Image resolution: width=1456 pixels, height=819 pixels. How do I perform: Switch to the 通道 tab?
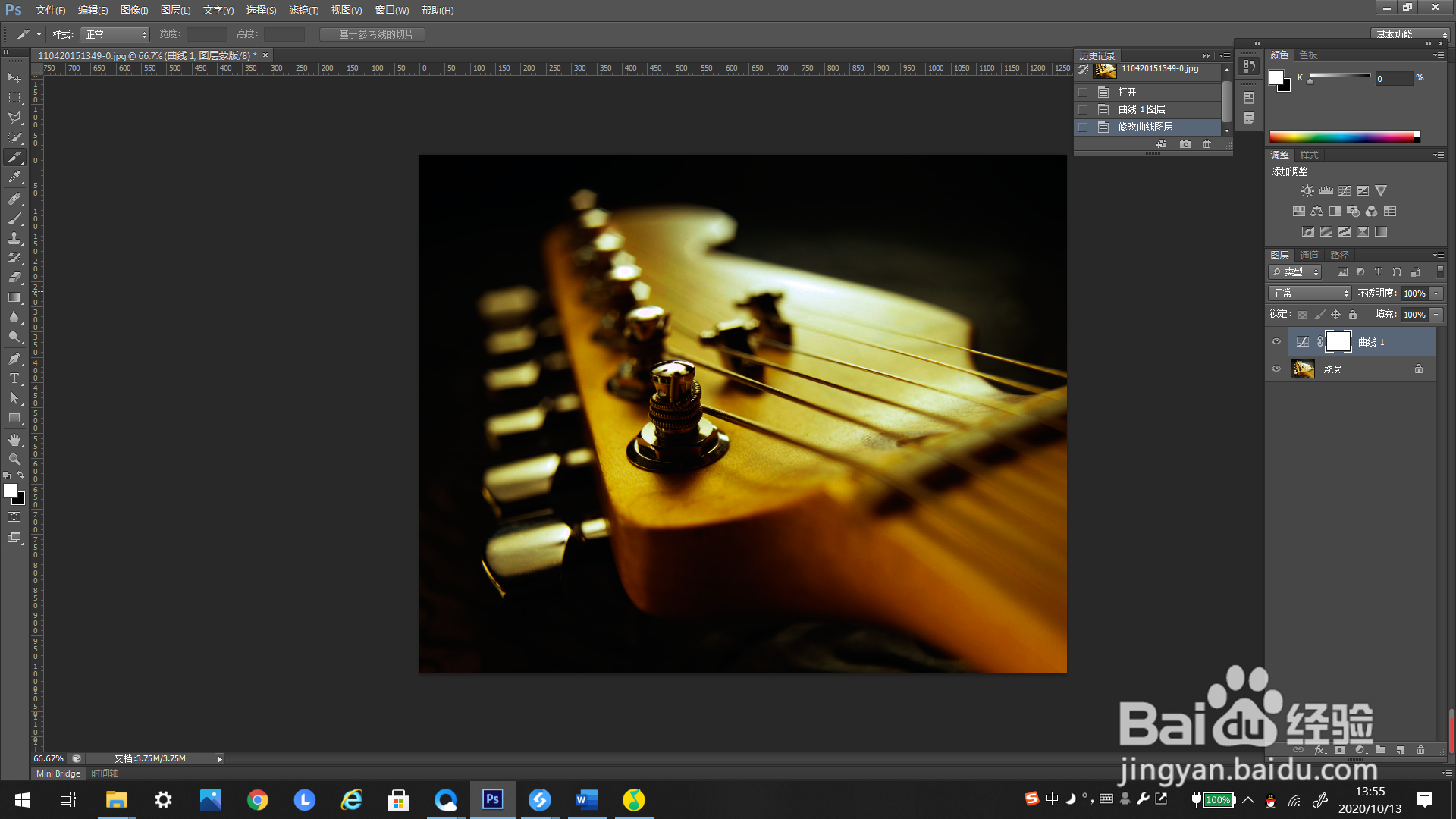click(x=1309, y=256)
